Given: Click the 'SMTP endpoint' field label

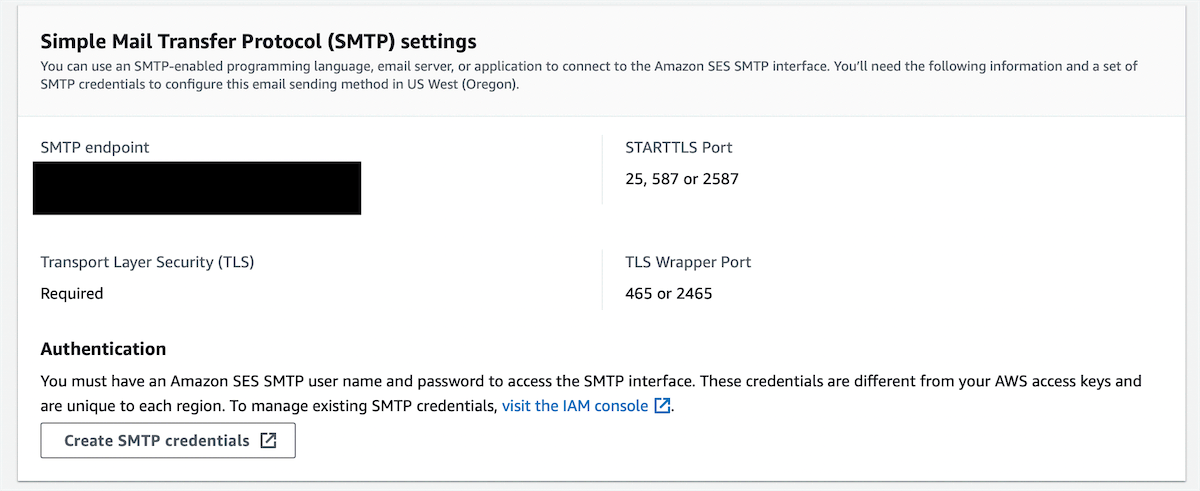Looking at the screenshot, I should tap(94, 147).
